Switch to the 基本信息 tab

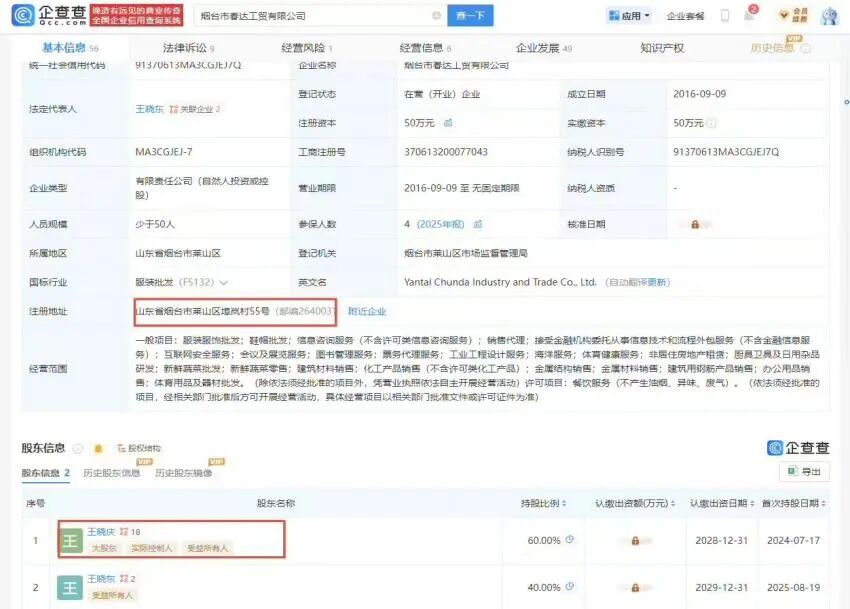tap(70, 48)
